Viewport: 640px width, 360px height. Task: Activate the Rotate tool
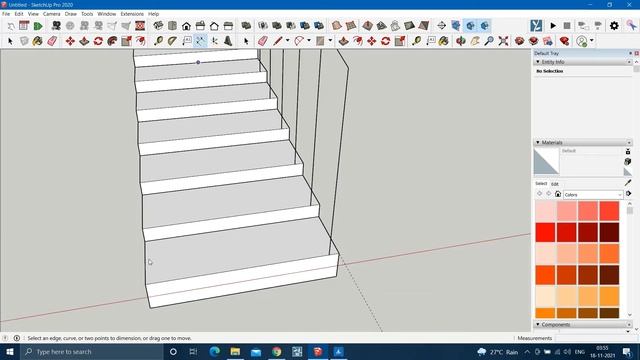click(98, 41)
